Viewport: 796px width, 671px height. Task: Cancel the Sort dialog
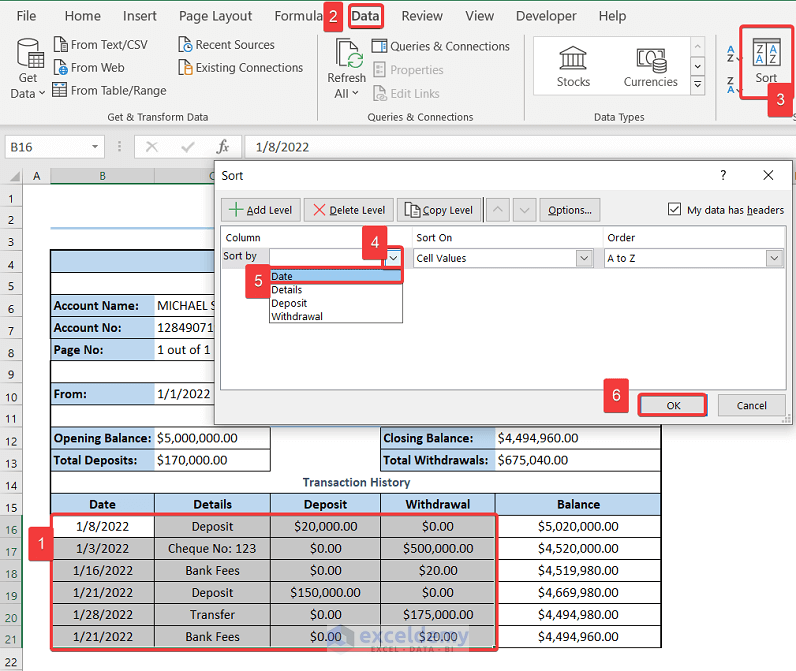(751, 405)
